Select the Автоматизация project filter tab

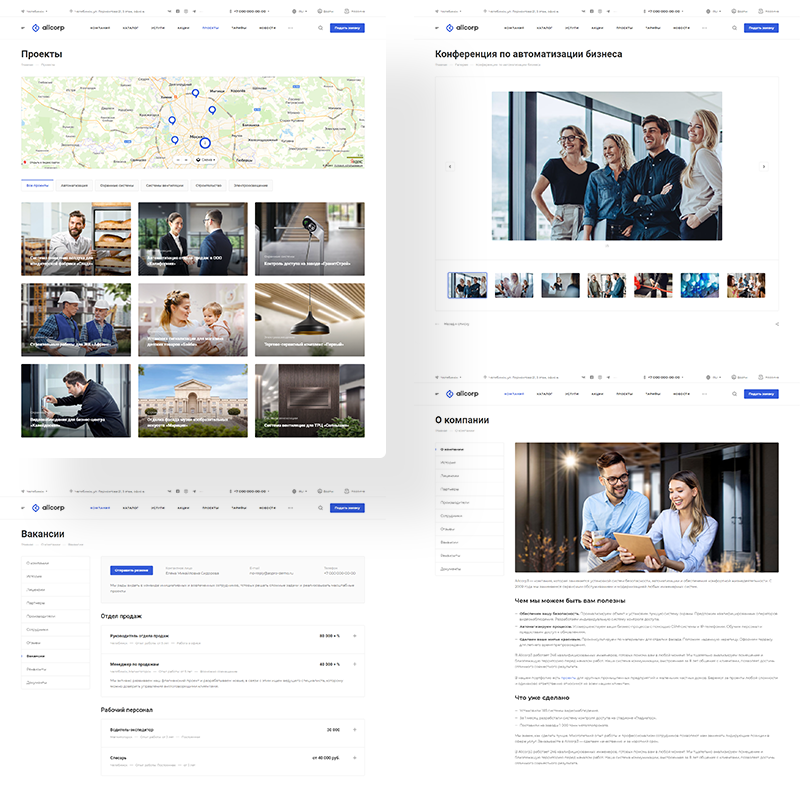pyautogui.click(x=74, y=186)
